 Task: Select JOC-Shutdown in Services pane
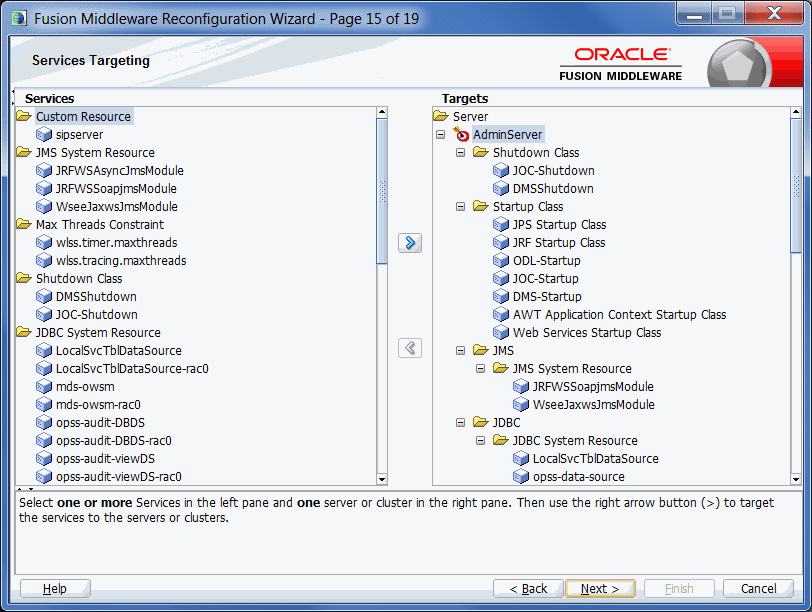(97, 315)
